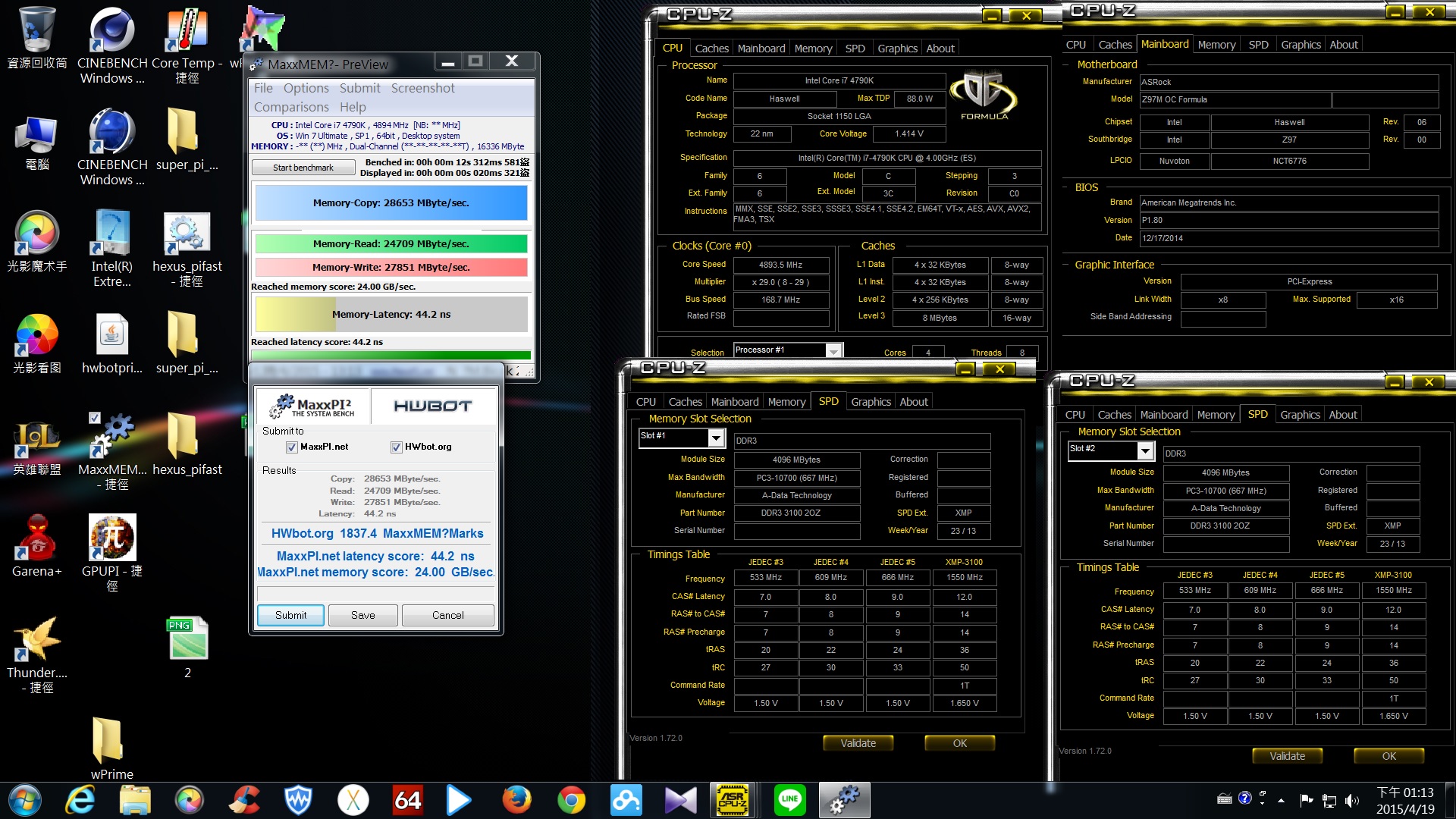Open Google Chrome from the taskbar
This screenshot has height=819, width=1456.
click(571, 800)
